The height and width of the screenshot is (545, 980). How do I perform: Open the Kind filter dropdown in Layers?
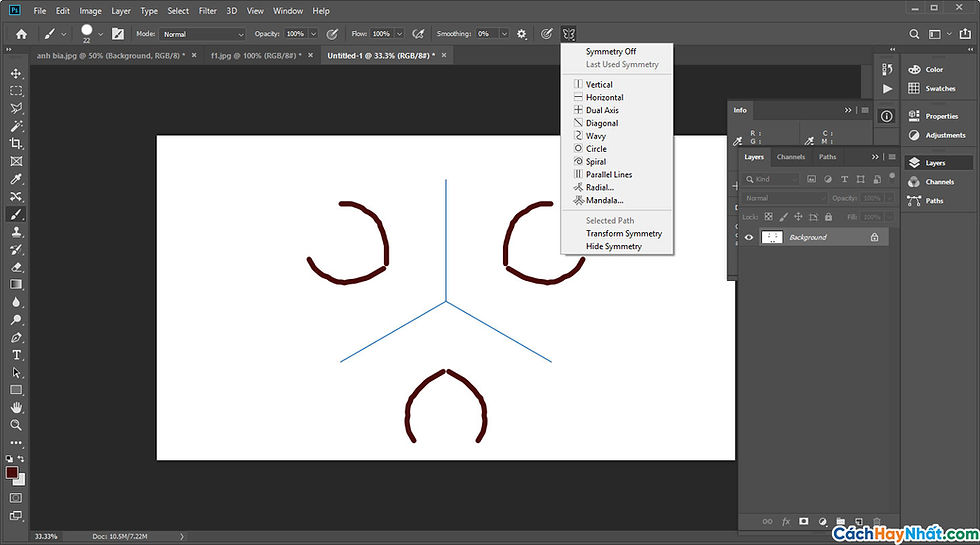(x=771, y=179)
